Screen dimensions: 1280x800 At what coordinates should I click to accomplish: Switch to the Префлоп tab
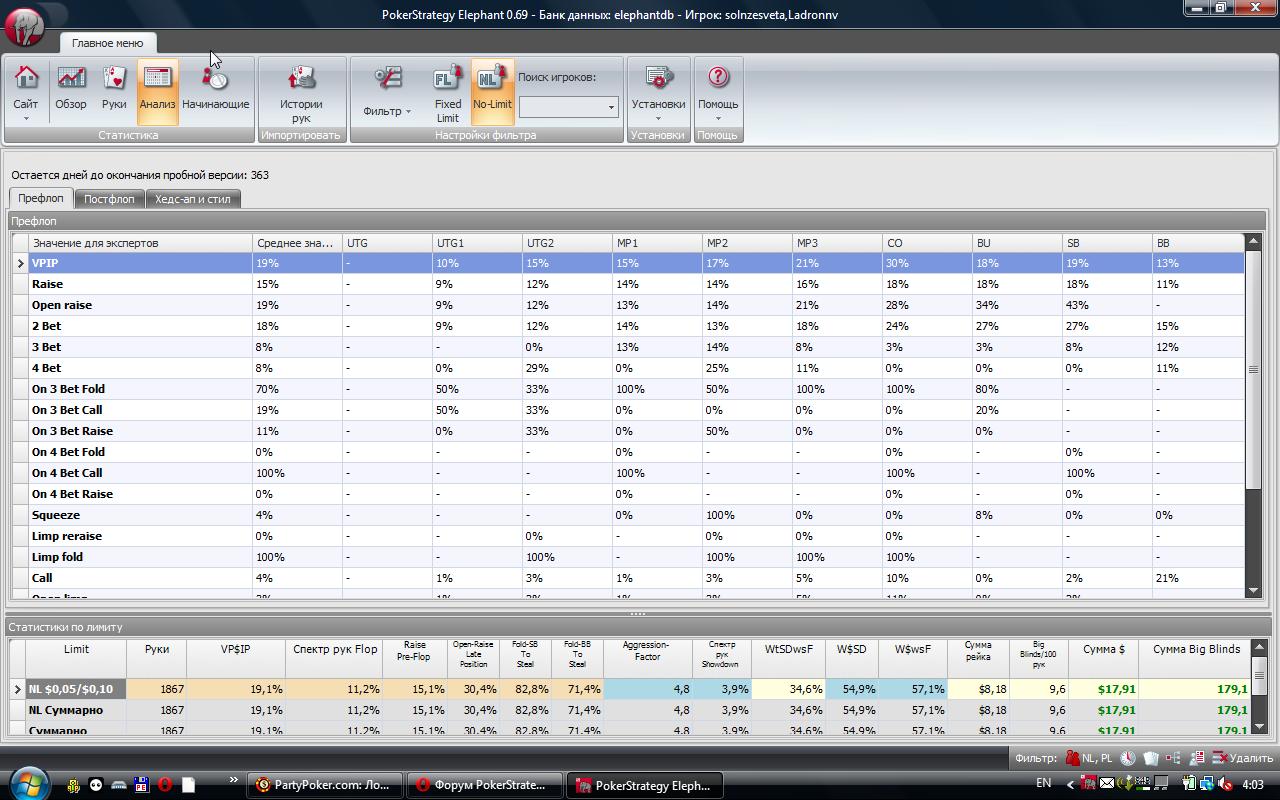(x=41, y=198)
